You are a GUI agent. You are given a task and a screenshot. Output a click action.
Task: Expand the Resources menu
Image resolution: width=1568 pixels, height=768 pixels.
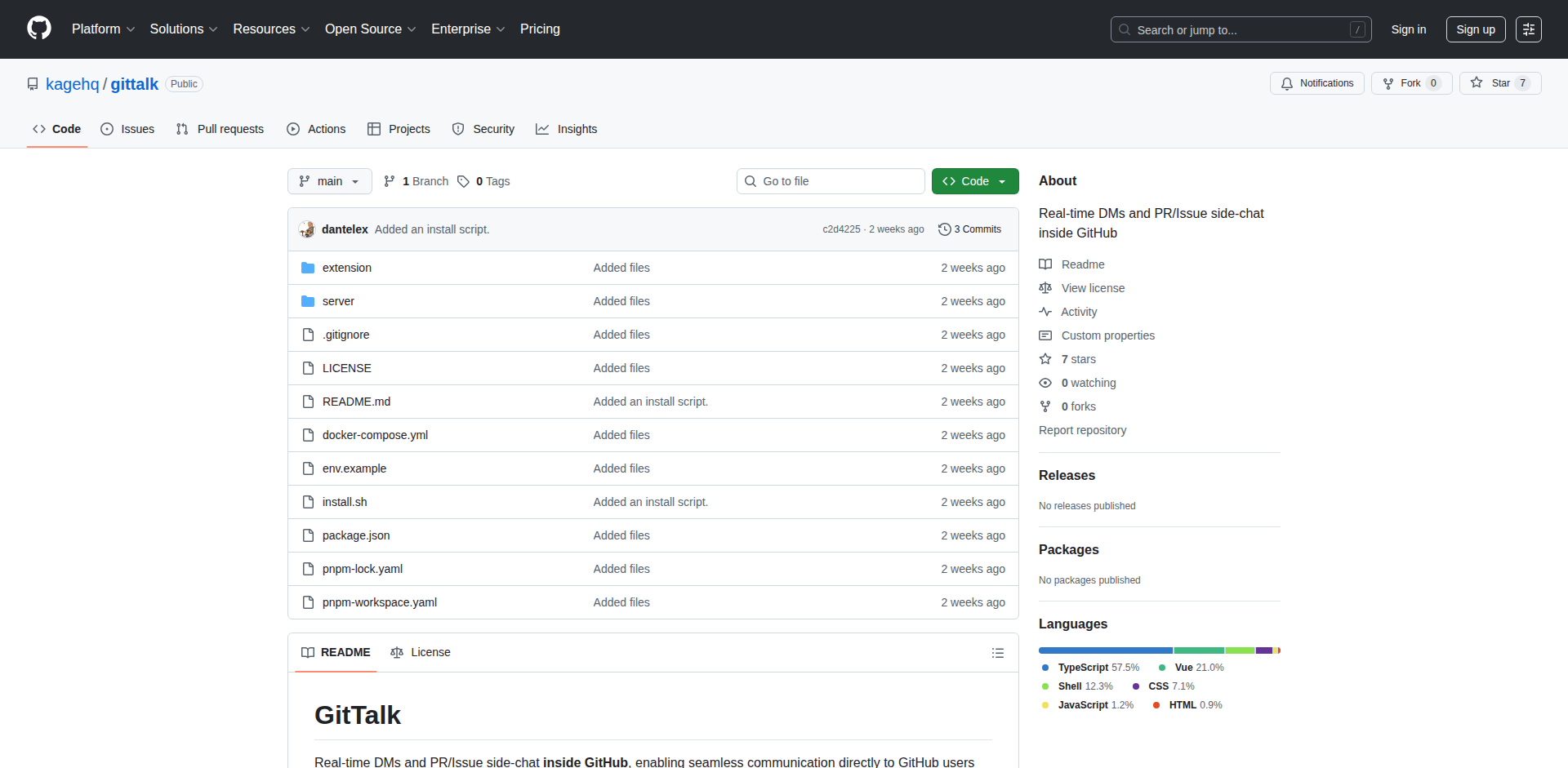tap(271, 29)
